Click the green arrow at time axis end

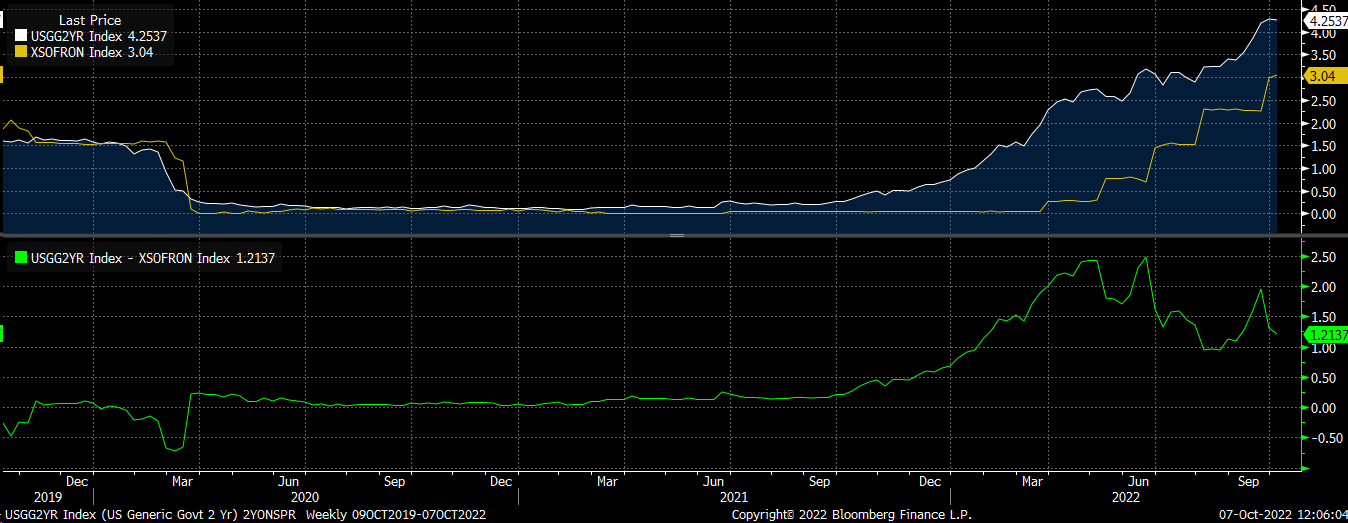click(x=1304, y=468)
